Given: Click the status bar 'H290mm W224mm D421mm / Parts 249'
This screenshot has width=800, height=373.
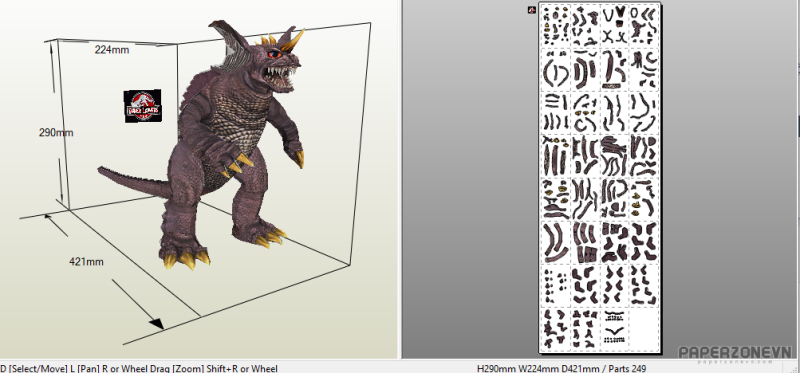Looking at the screenshot, I should pos(561,368).
